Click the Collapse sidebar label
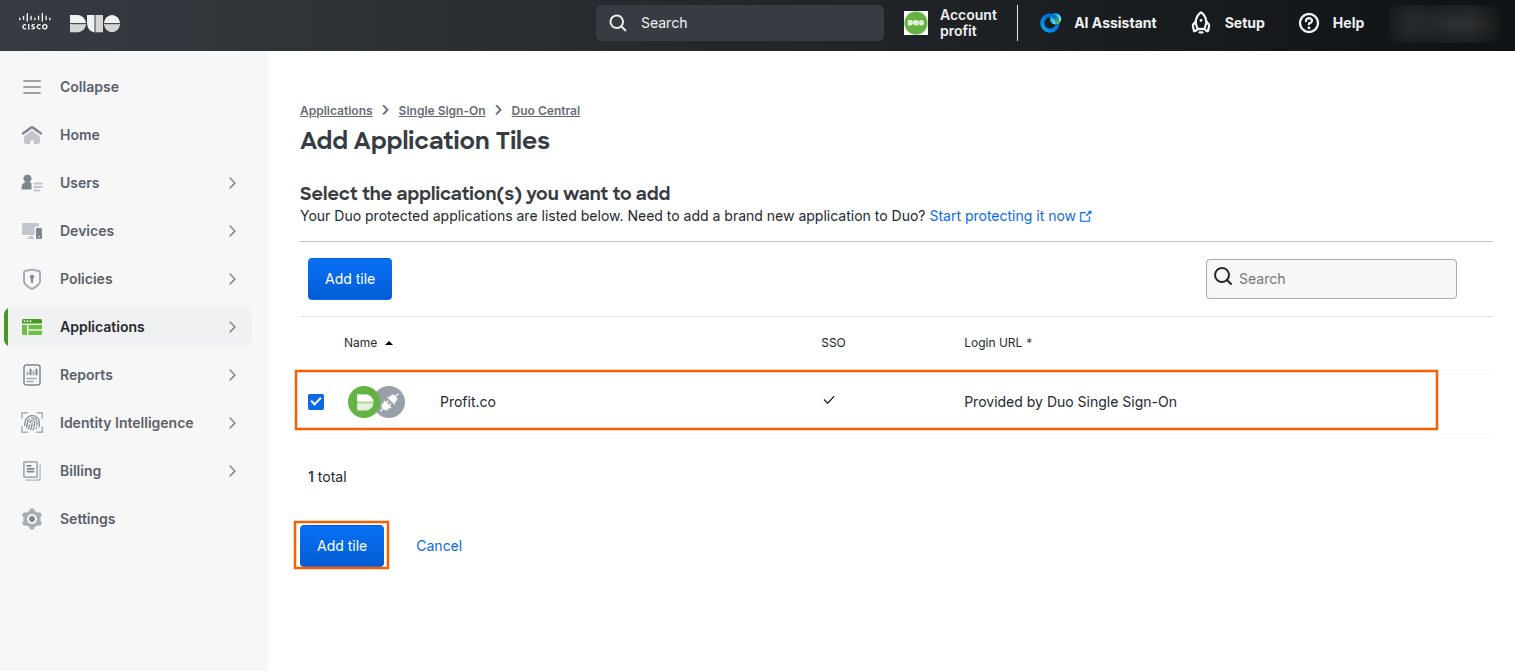Screen dimensions: 1515x671 coord(89,87)
